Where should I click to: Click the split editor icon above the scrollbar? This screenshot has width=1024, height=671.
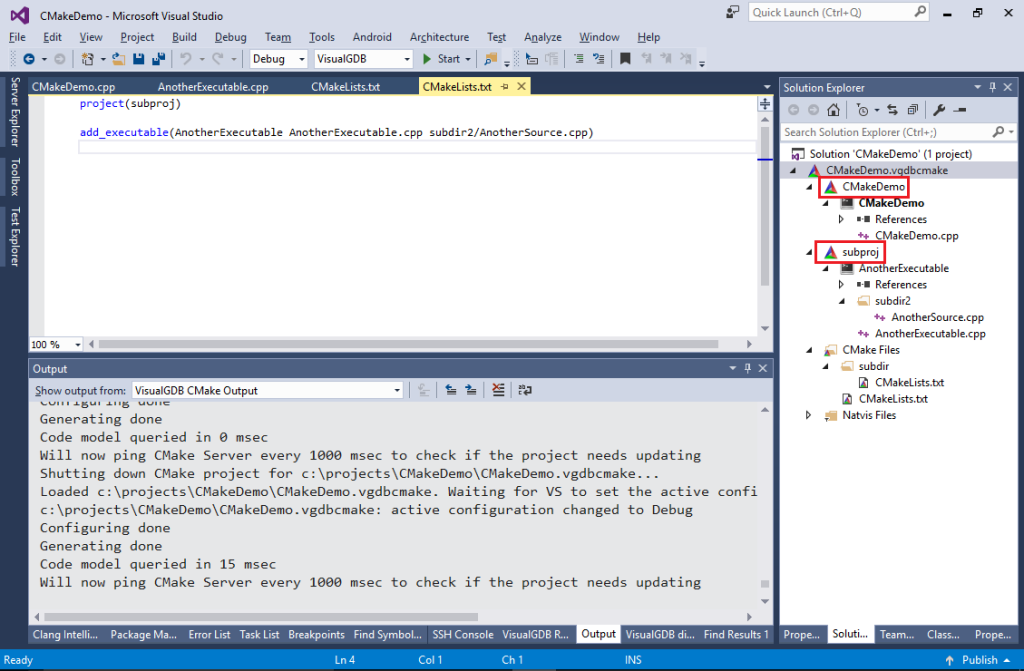pyautogui.click(x=765, y=104)
